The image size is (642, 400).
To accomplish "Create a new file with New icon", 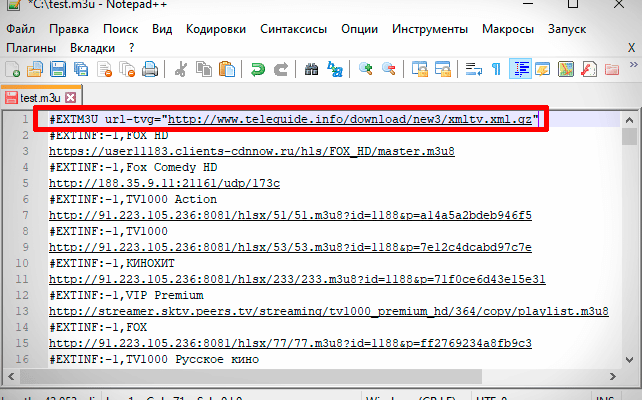I will [13, 69].
